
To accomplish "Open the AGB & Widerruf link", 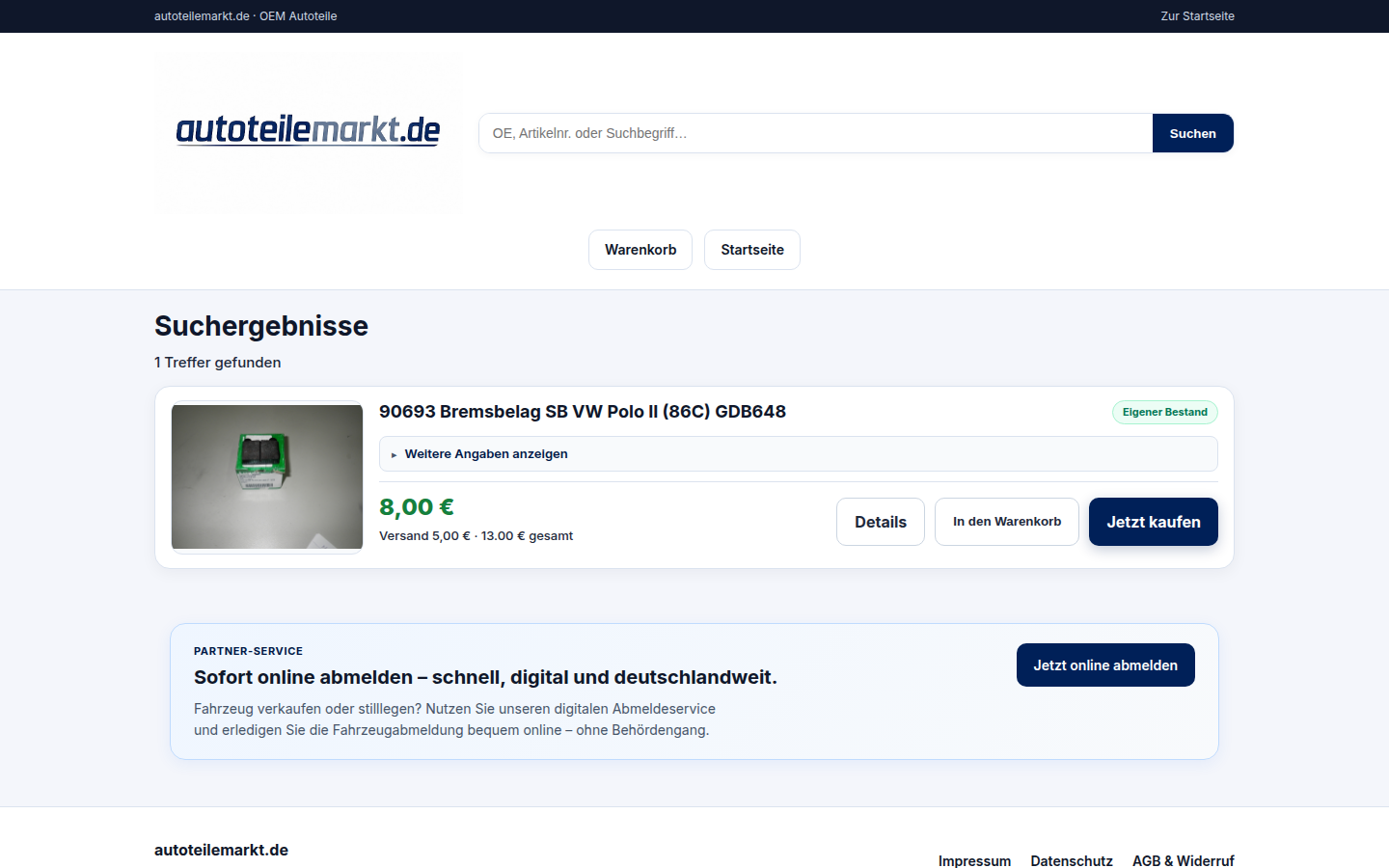I will click(x=1184, y=861).
